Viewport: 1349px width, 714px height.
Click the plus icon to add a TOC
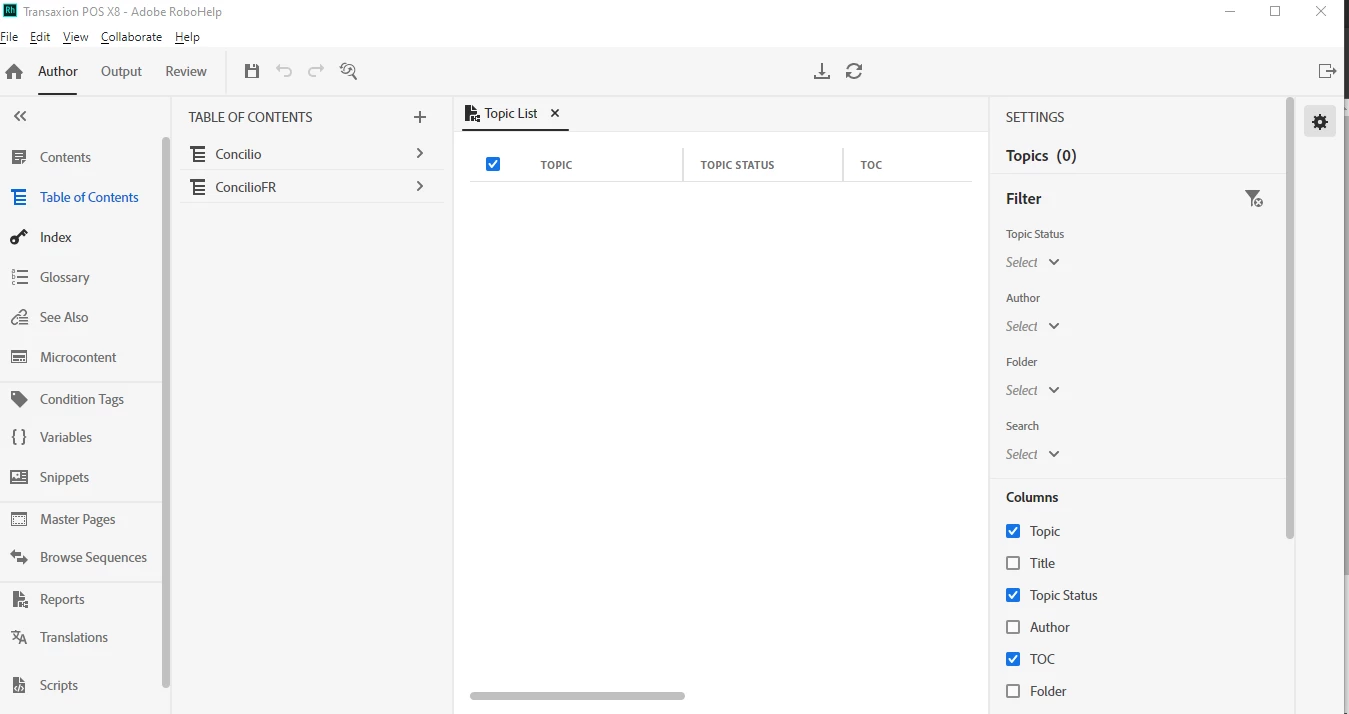420,117
